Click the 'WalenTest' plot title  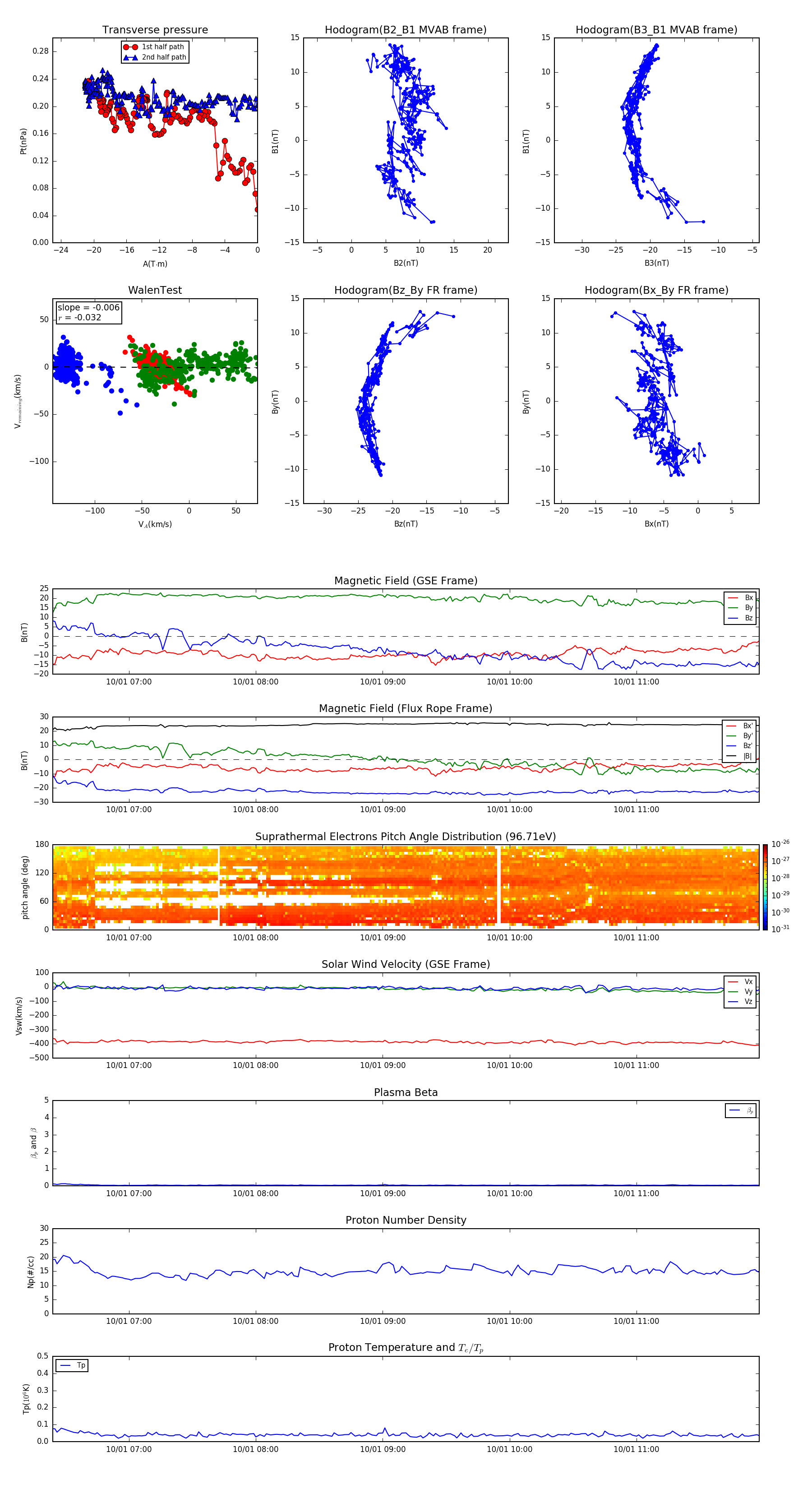(x=155, y=290)
